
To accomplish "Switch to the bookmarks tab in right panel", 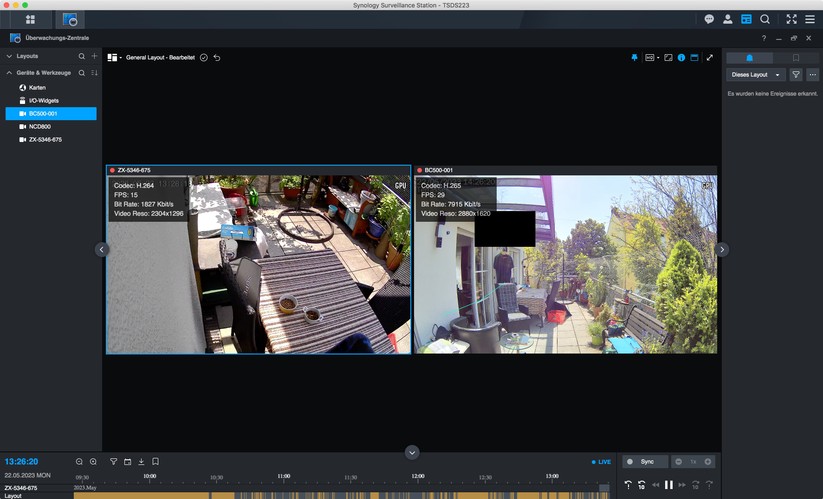I will tap(796, 58).
